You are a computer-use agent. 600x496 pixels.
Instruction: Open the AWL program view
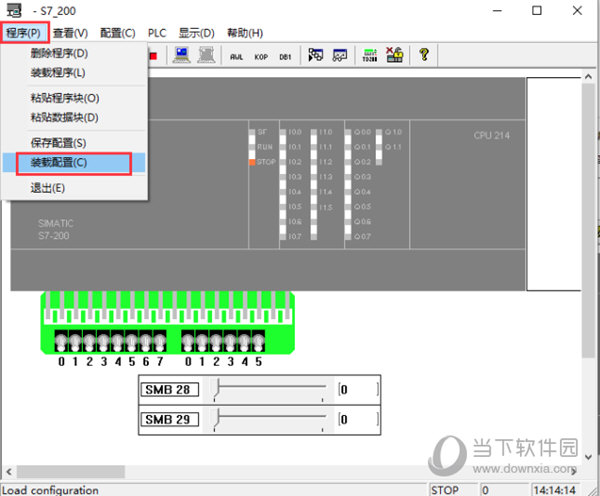tap(236, 57)
